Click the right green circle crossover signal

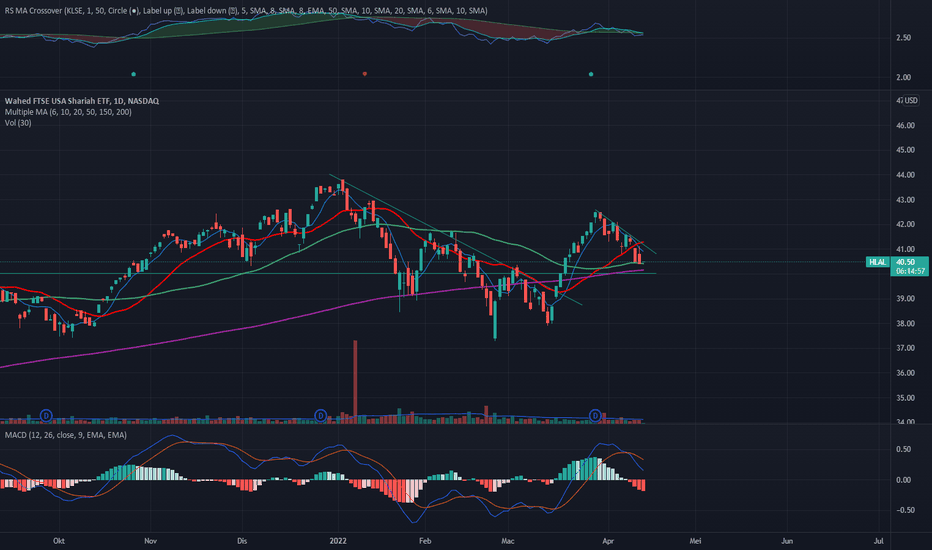coord(591,74)
